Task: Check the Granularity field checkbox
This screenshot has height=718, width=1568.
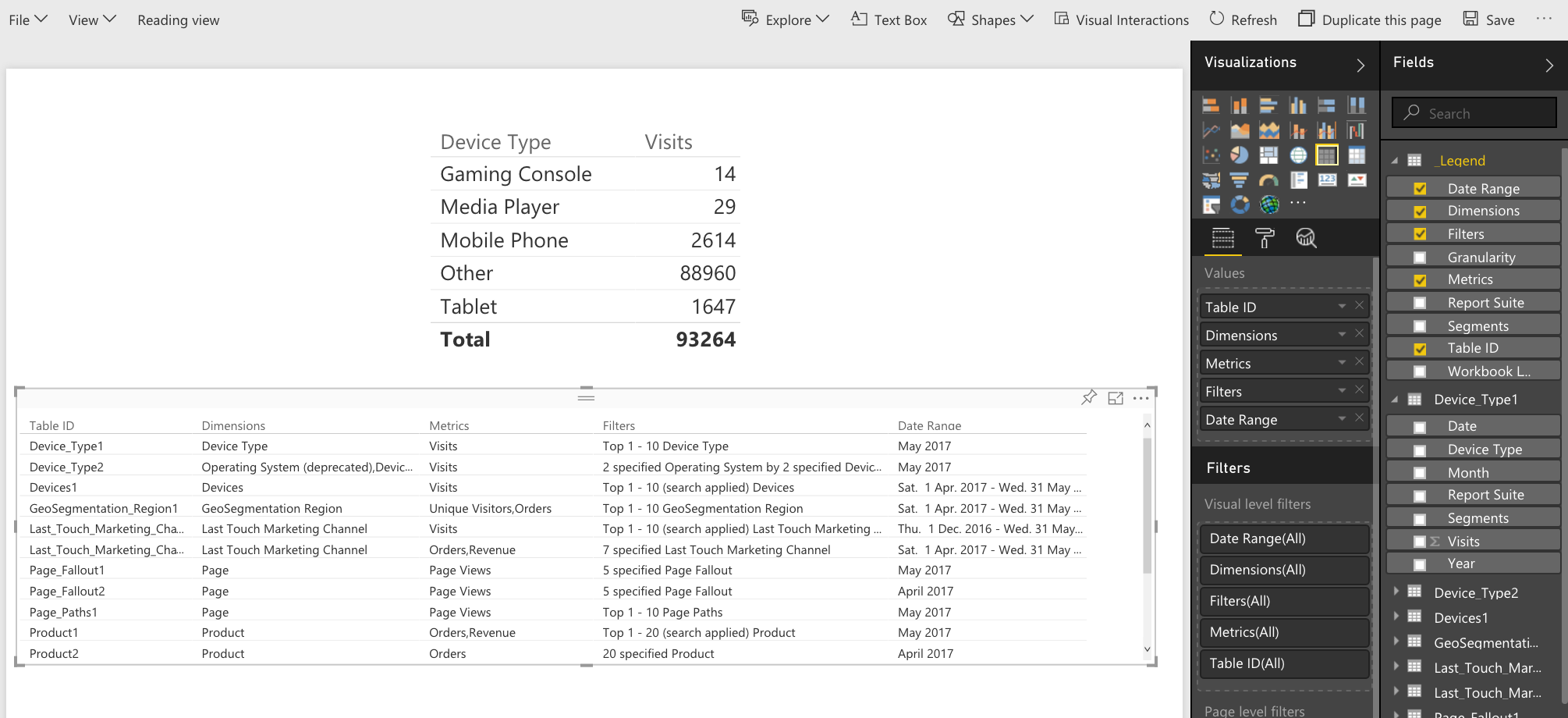Action: (x=1420, y=258)
